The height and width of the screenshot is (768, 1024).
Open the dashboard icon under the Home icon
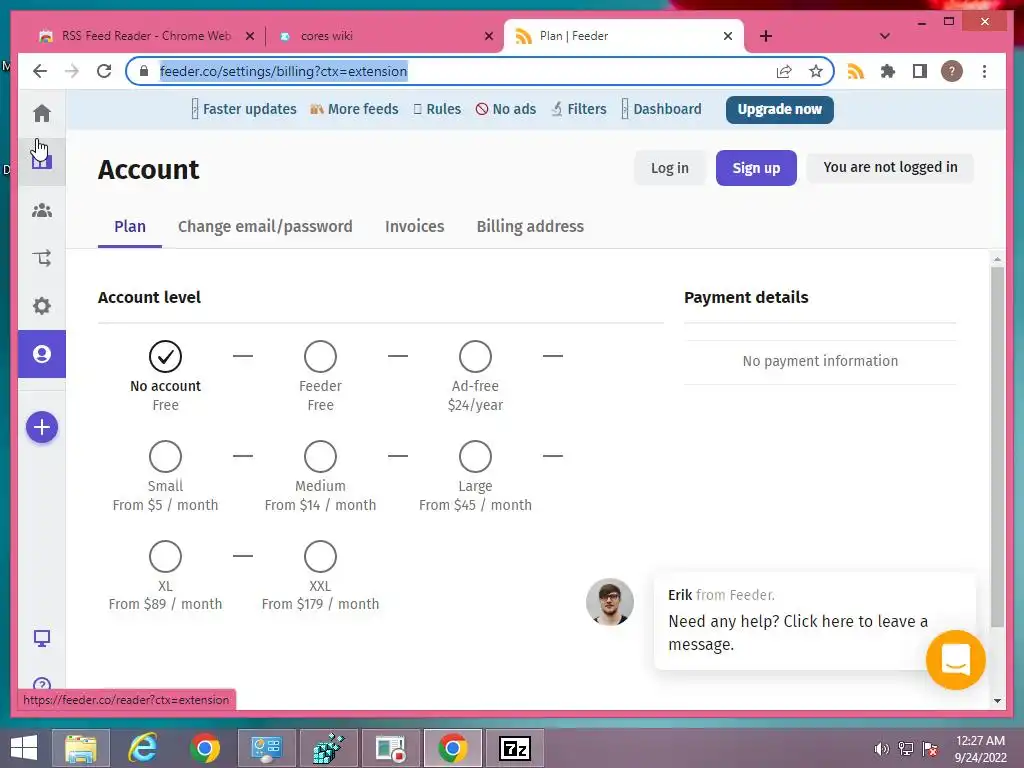[x=42, y=161]
